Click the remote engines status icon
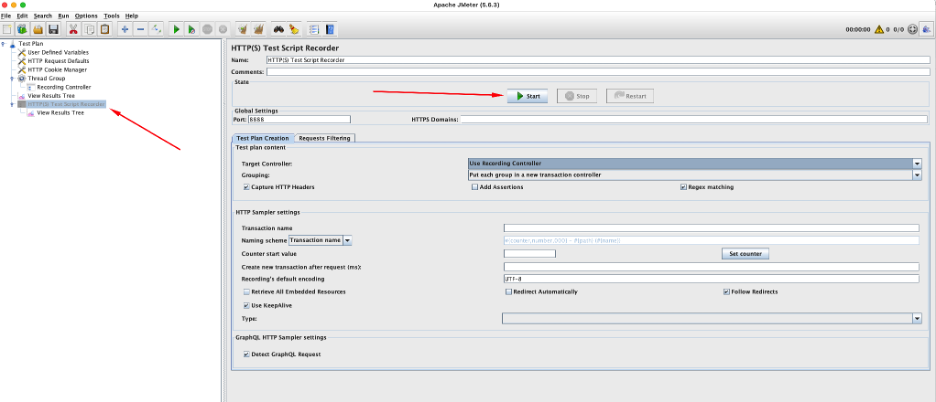 (x=912, y=29)
